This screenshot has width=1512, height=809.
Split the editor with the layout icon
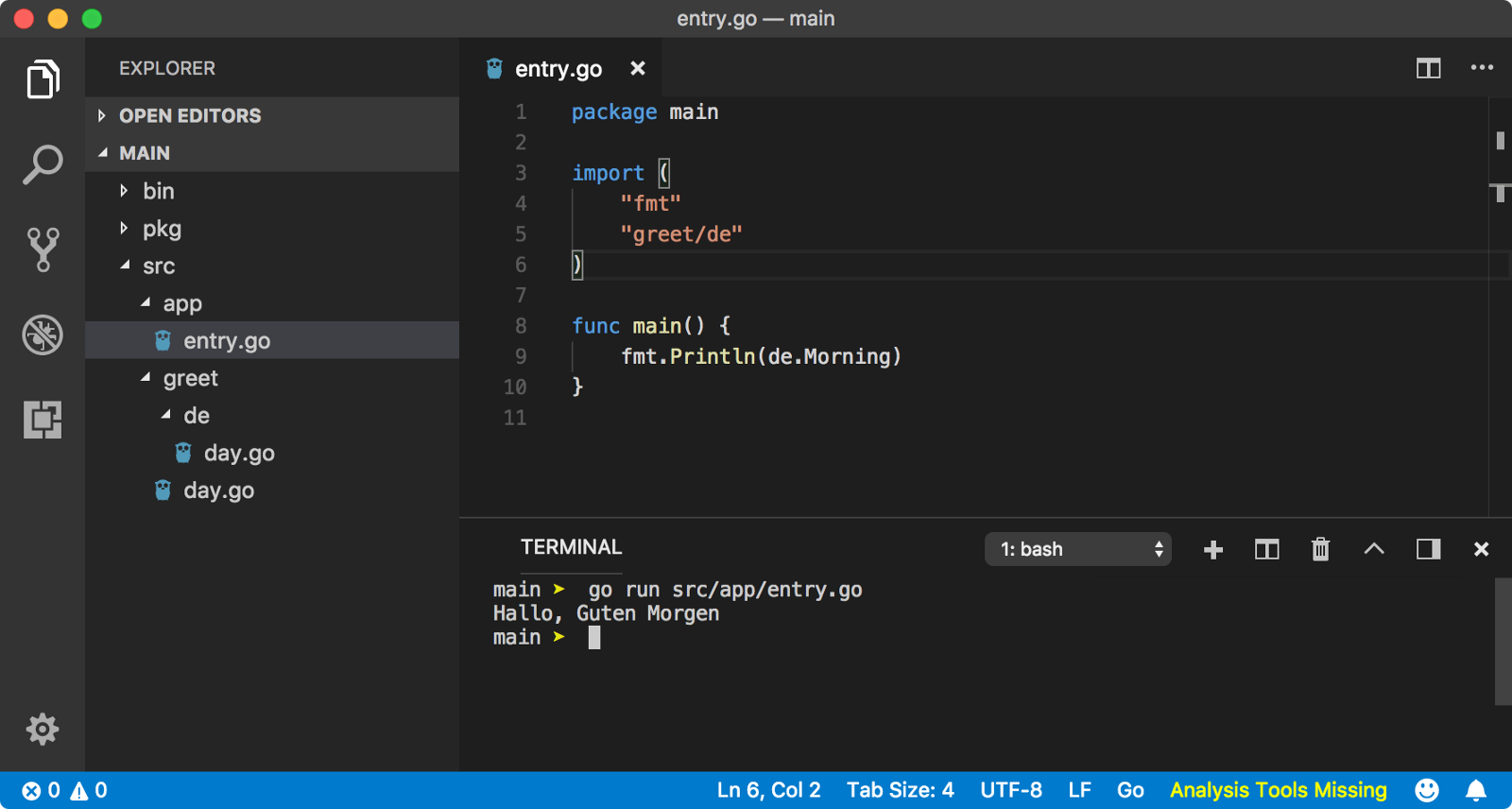[1428, 68]
